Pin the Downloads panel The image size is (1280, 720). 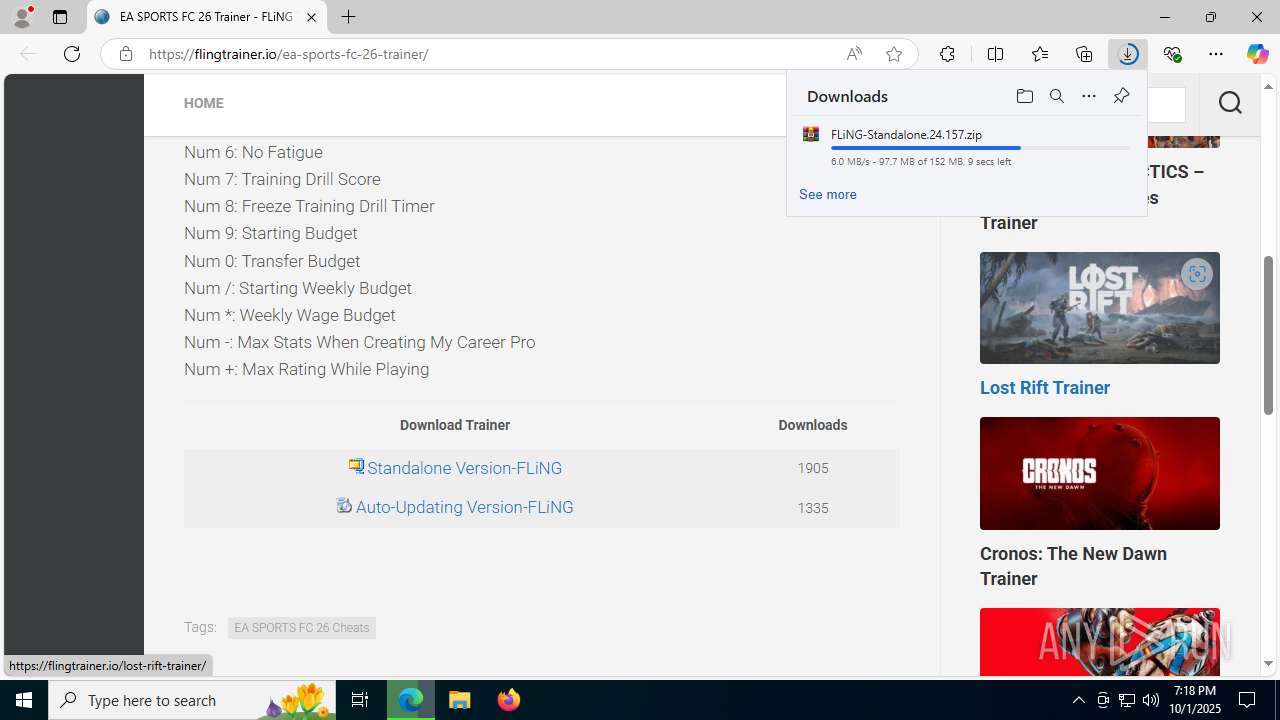(x=1121, y=96)
